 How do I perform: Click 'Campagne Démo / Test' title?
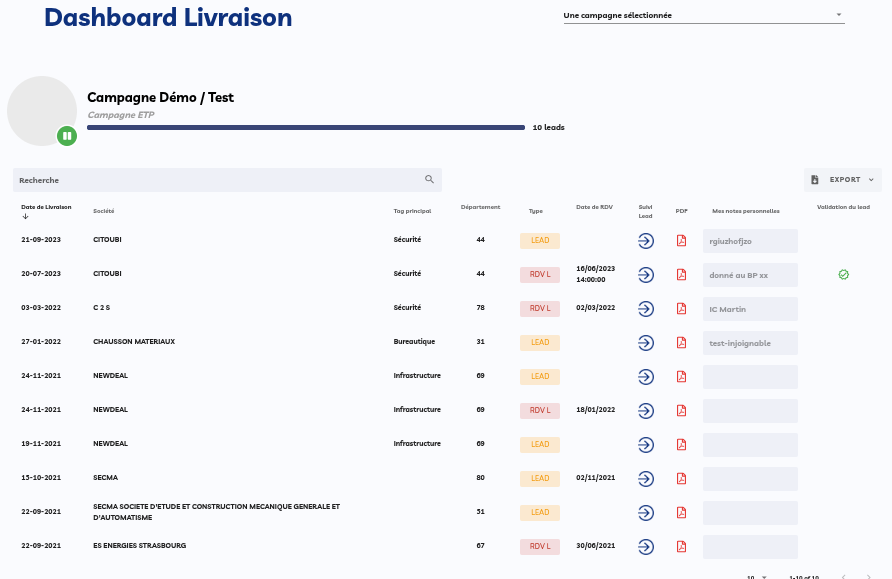coord(160,98)
